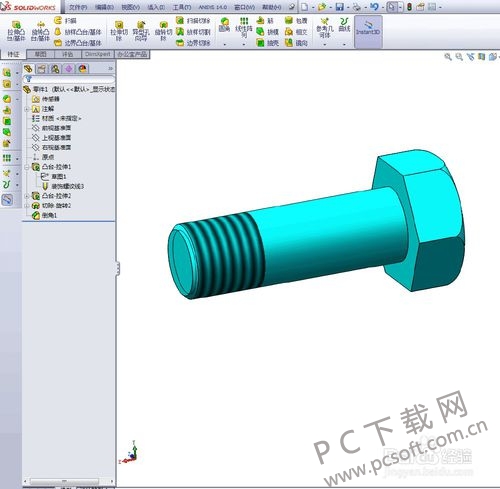Click the Undo arrow icon

[x=374, y=7]
